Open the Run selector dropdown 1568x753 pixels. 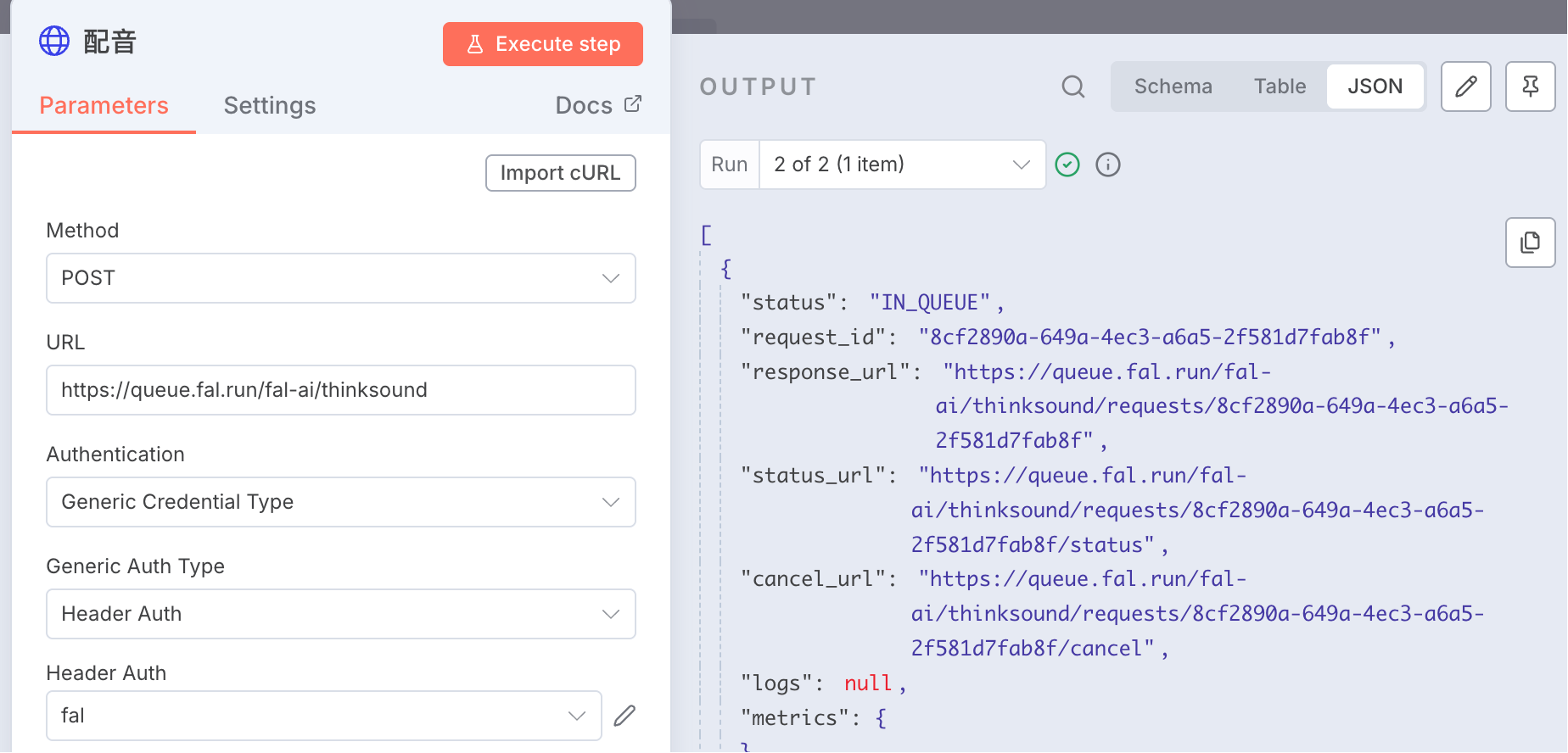[903, 165]
